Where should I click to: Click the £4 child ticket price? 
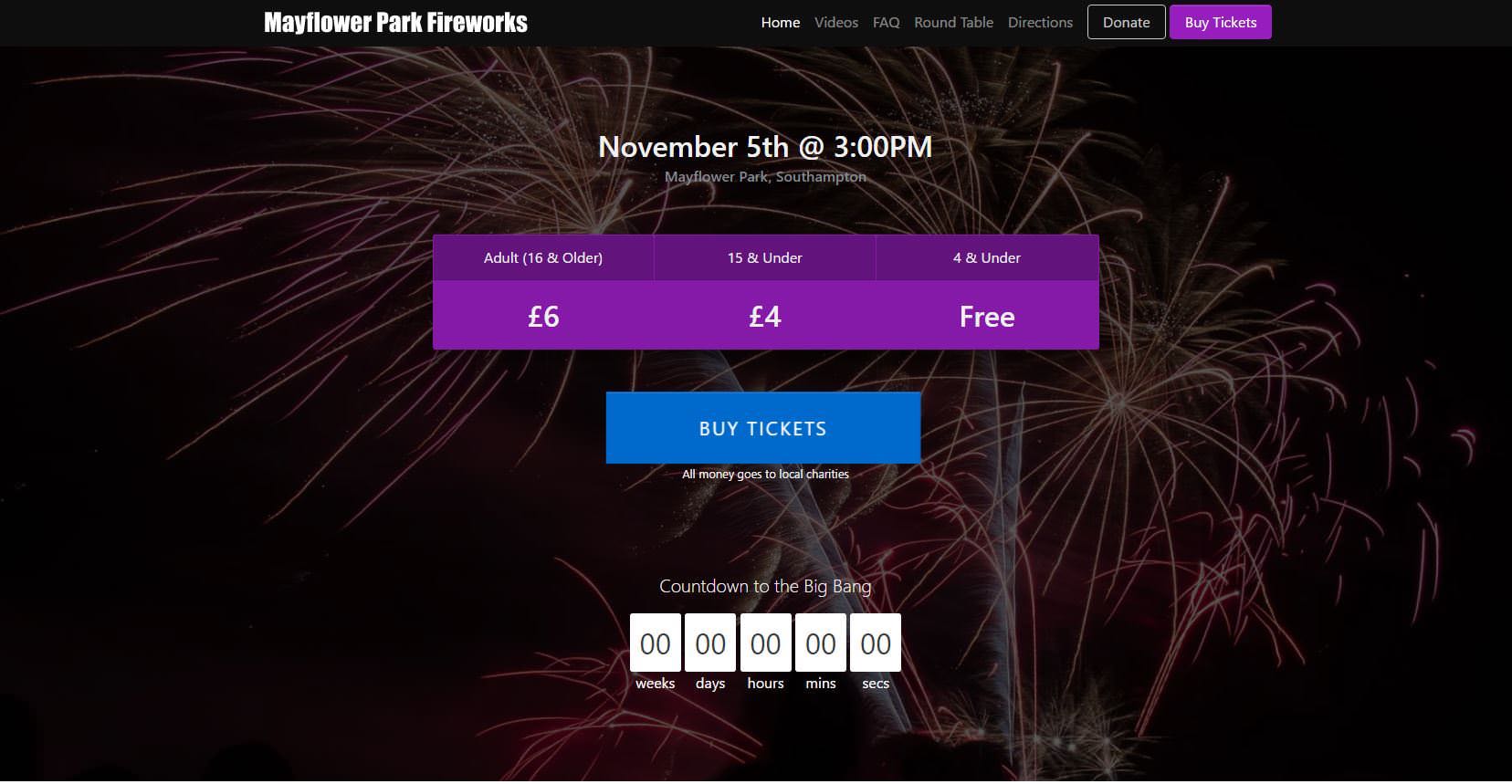pyautogui.click(x=764, y=316)
